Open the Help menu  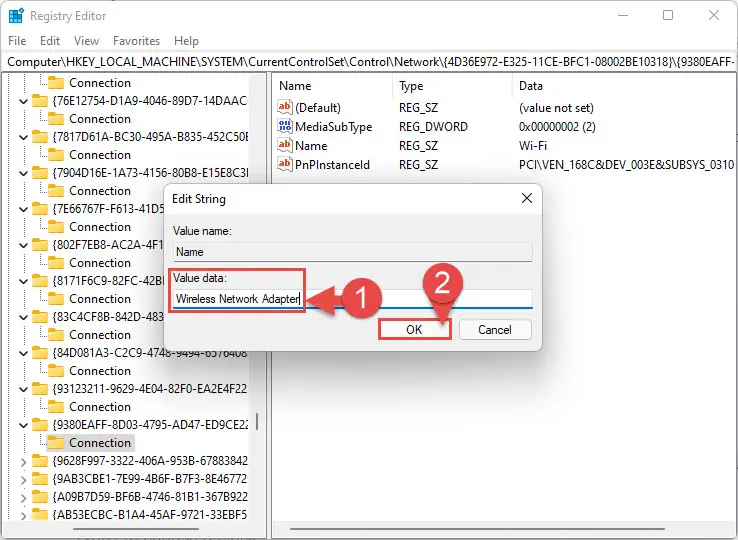click(x=186, y=41)
